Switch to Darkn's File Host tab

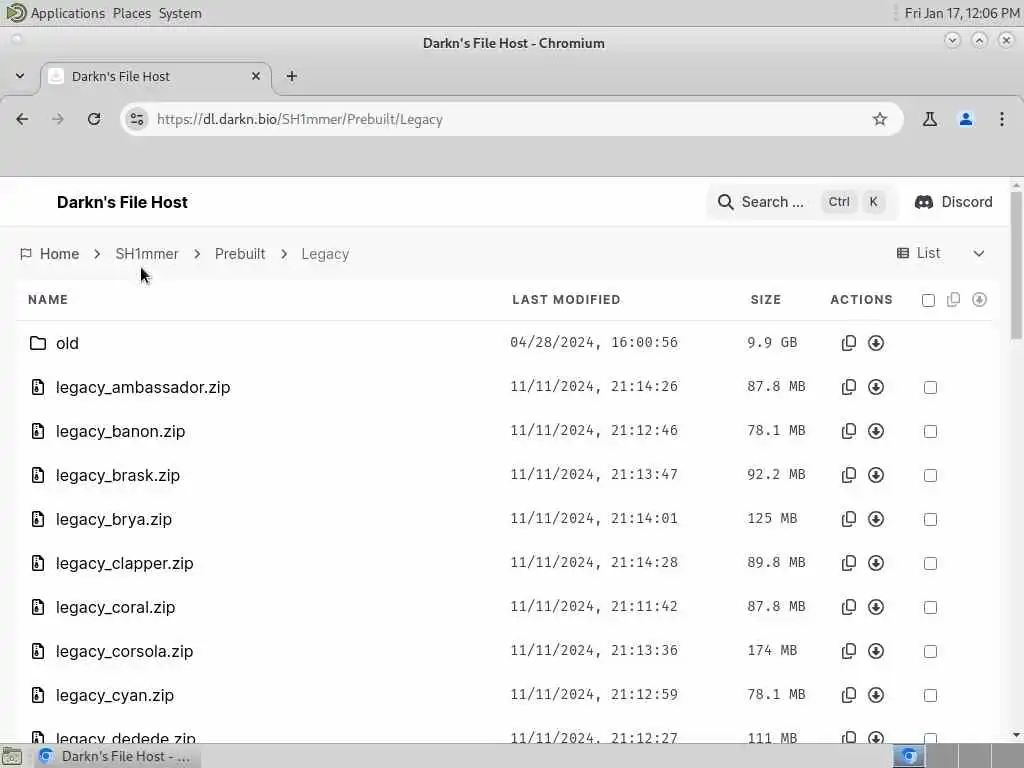[x=155, y=76]
